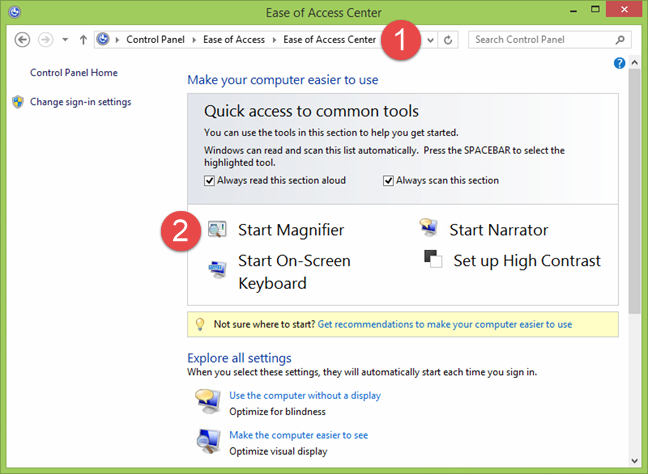Open Make the computer easier to see link
The image size is (648, 474).
click(x=298, y=435)
